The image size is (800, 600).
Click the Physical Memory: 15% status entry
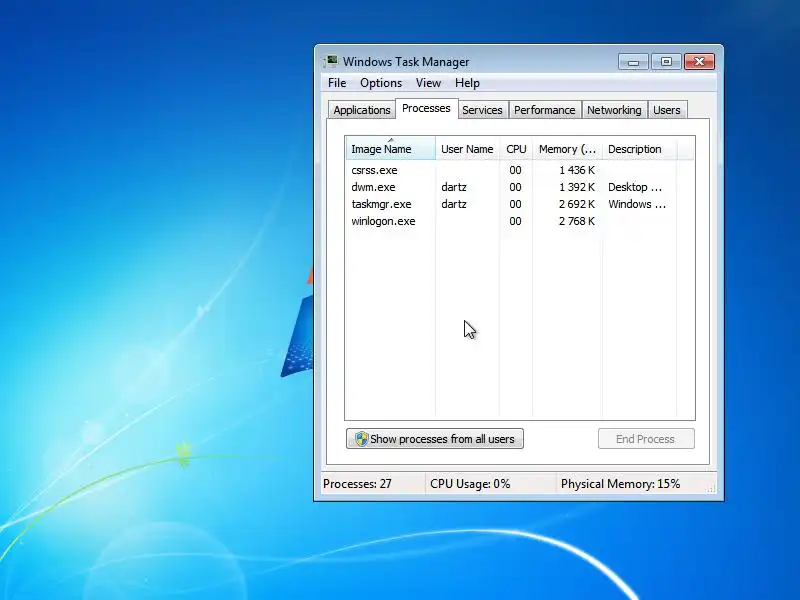tap(620, 484)
